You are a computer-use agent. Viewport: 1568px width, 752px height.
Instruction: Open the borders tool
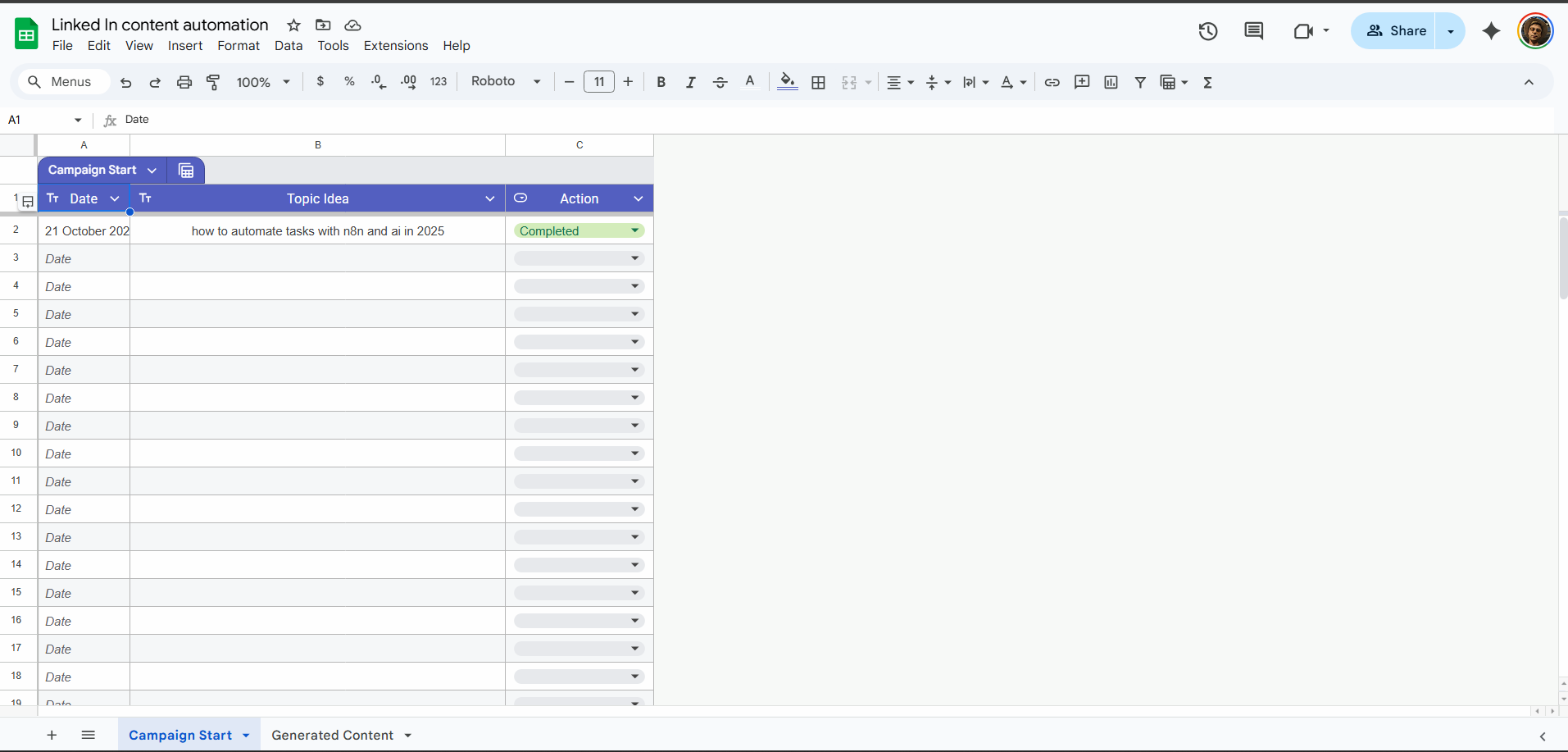(818, 82)
